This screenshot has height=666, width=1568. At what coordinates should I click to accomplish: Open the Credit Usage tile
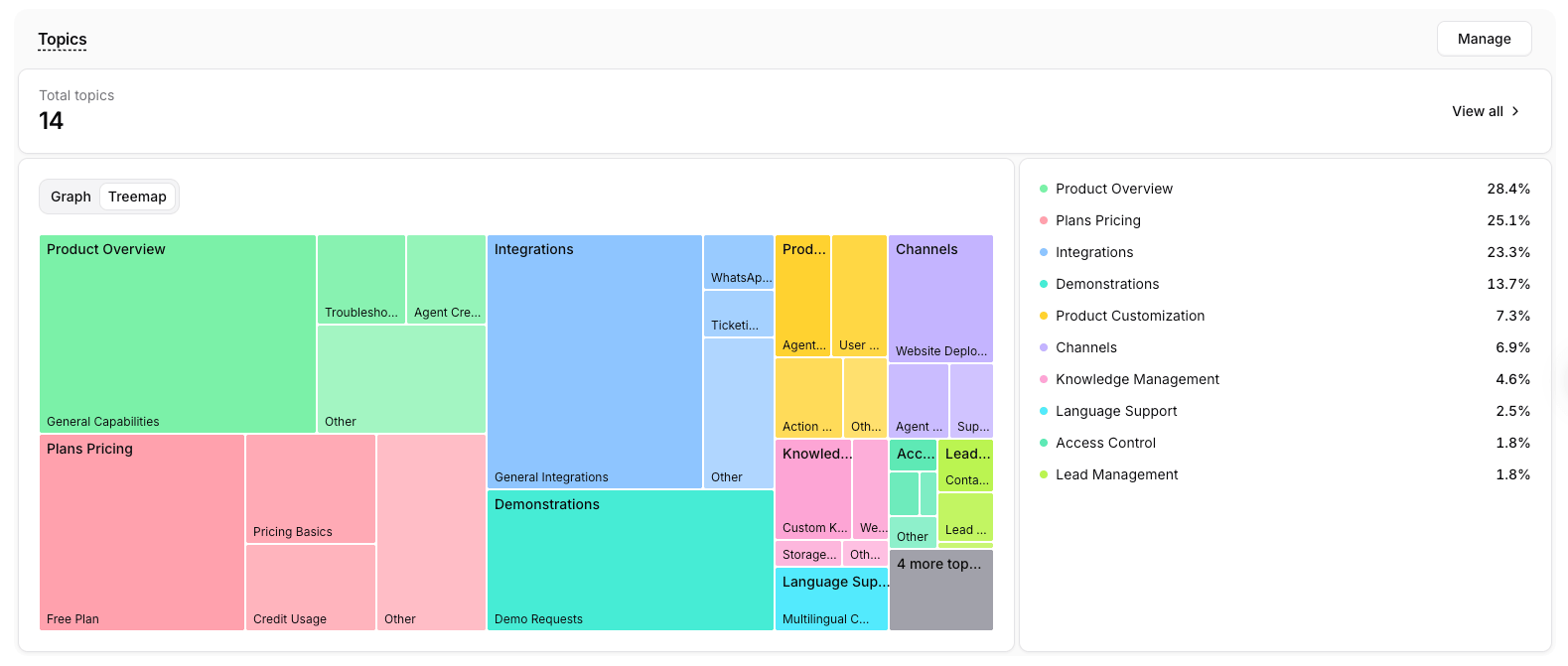click(311, 588)
